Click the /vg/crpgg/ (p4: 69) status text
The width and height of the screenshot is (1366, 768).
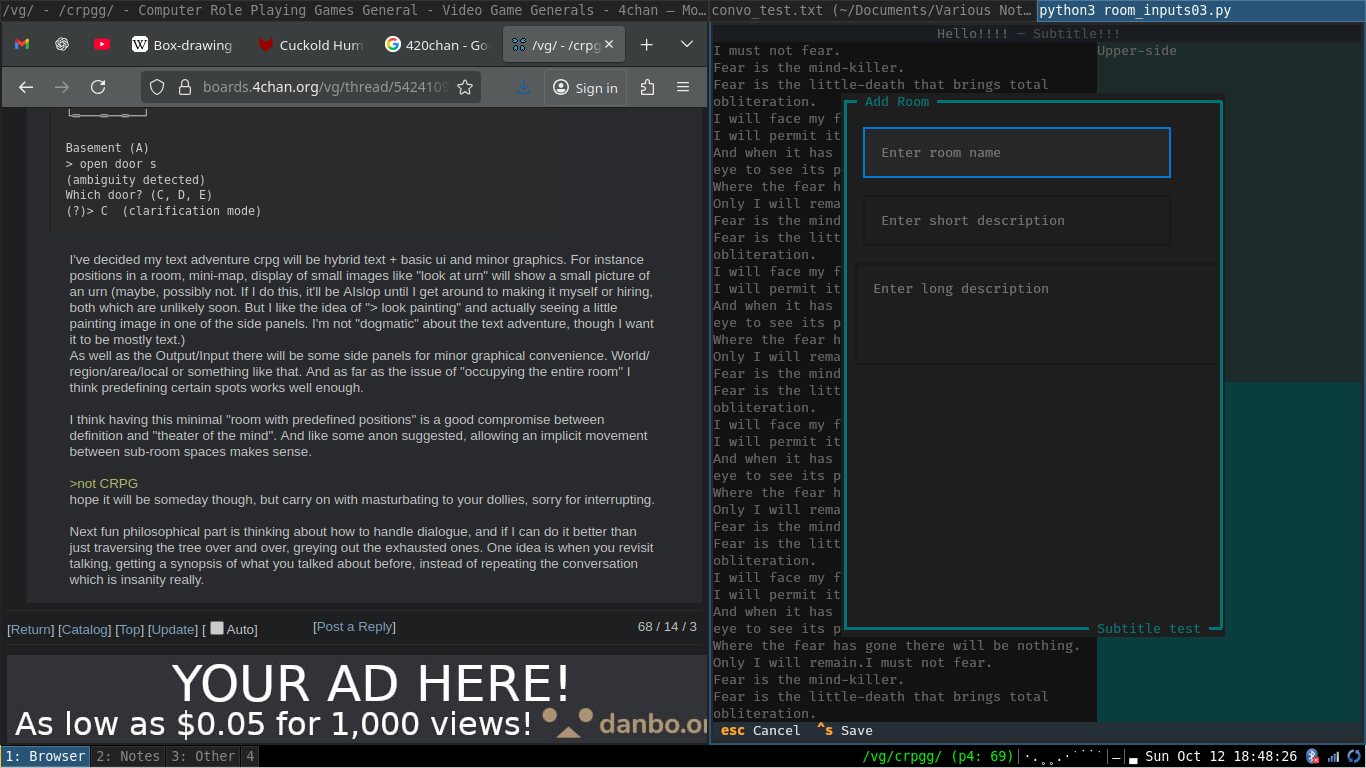coord(938,756)
